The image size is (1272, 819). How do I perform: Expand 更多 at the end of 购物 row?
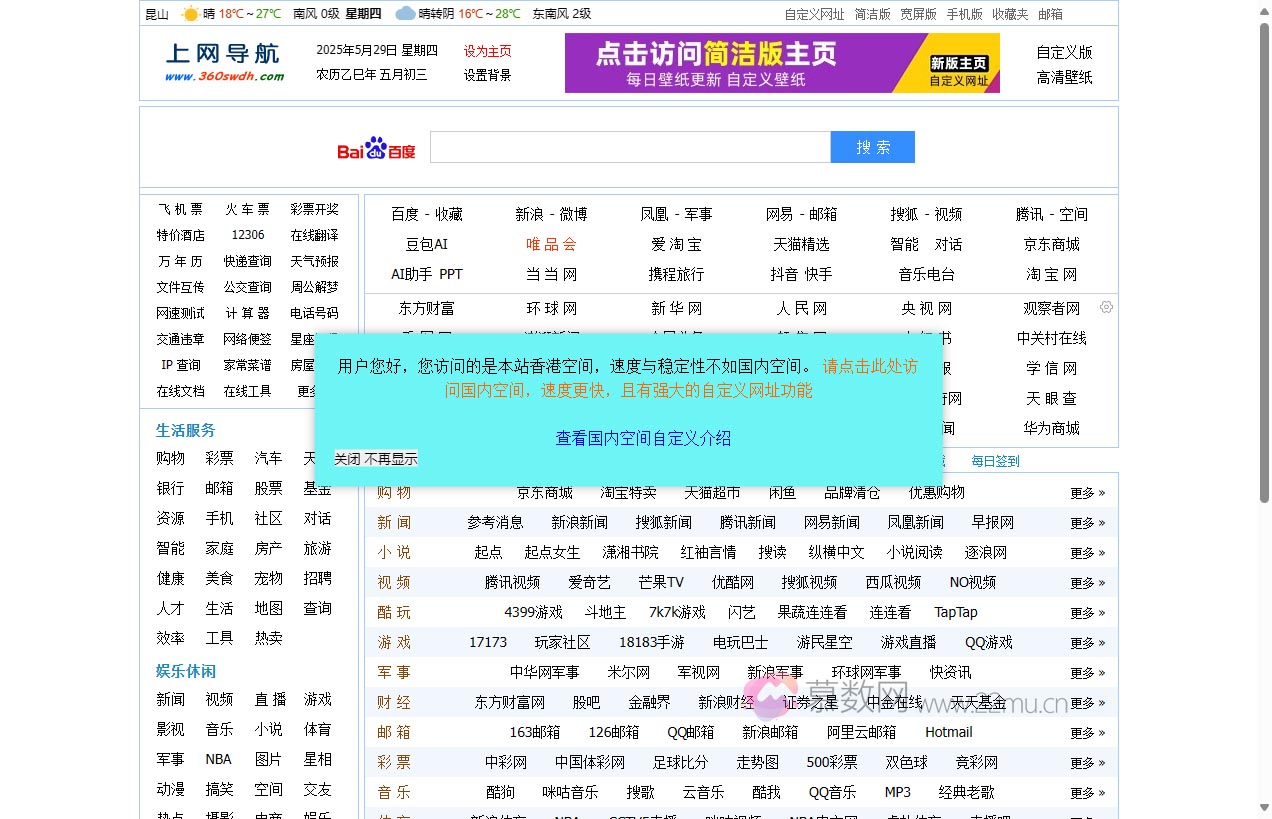point(1082,492)
